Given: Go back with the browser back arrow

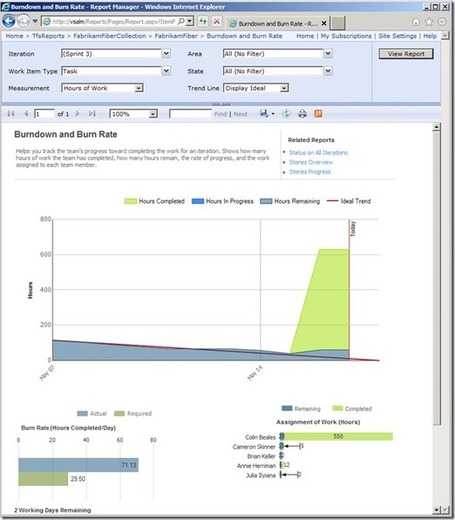Looking at the screenshot, I should (8, 22).
